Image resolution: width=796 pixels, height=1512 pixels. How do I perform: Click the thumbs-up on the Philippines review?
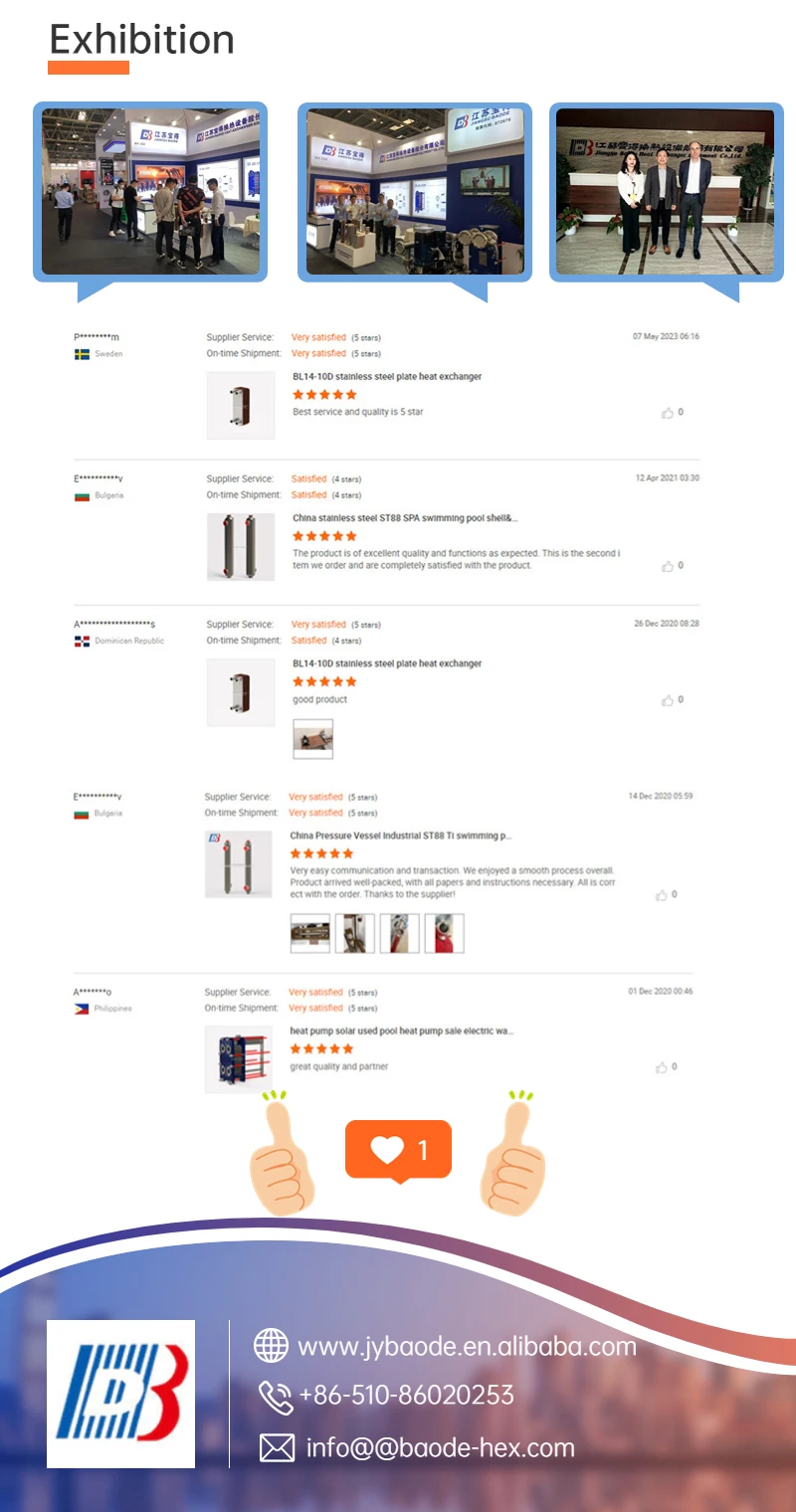point(662,1067)
